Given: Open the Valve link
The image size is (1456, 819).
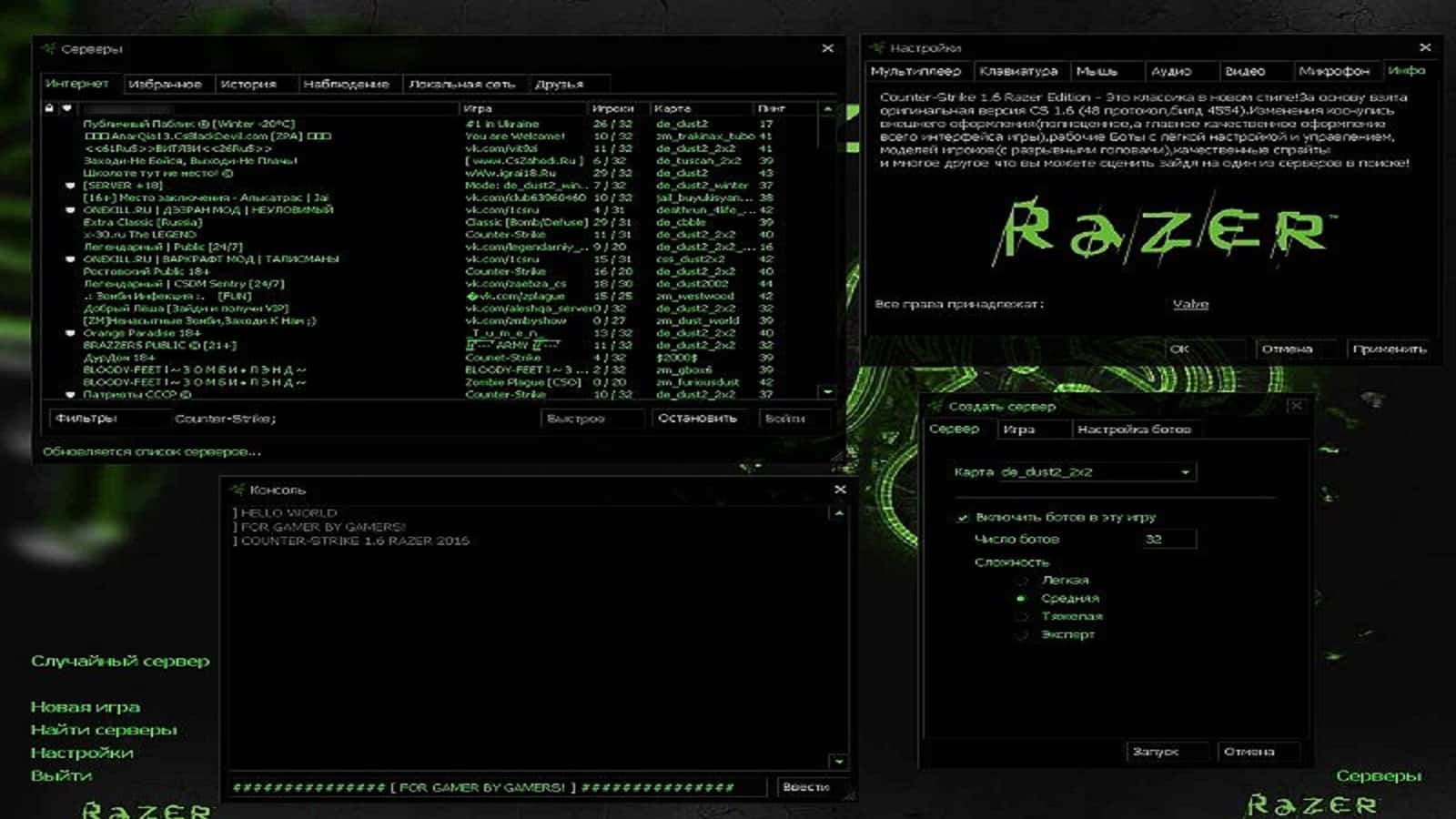Looking at the screenshot, I should 1190,304.
